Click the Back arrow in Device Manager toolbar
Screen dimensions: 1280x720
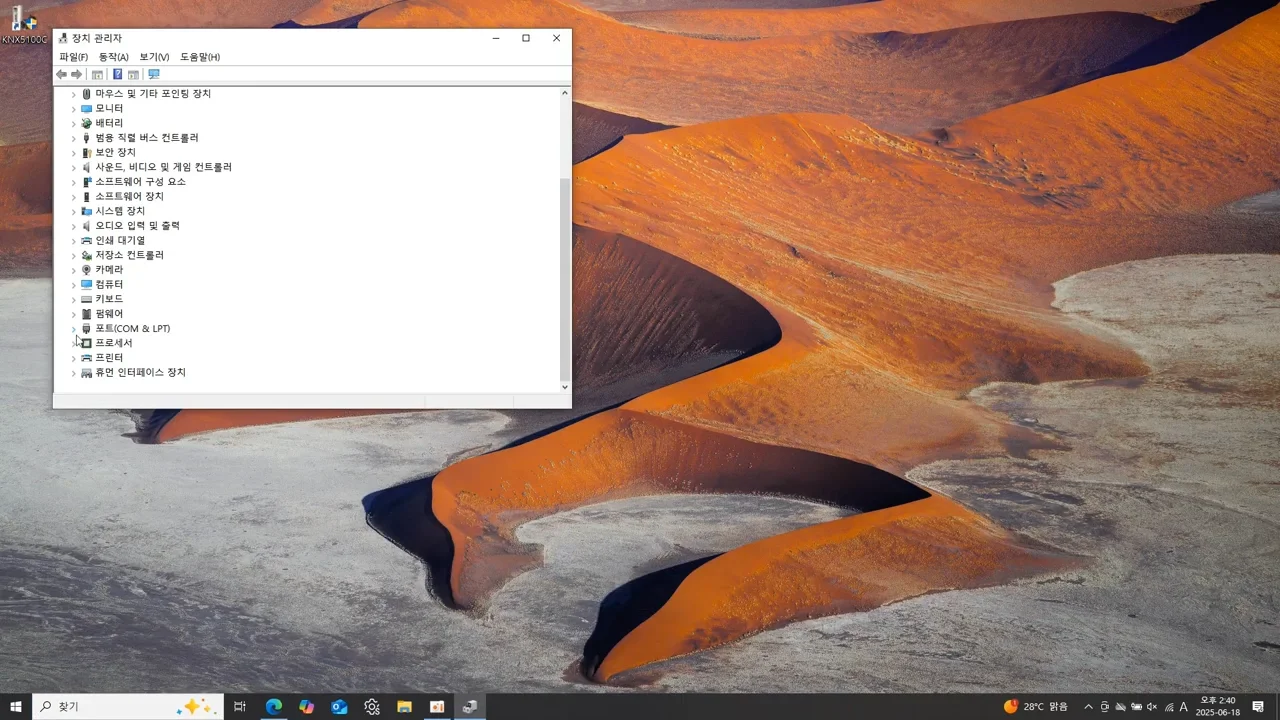pos(61,74)
